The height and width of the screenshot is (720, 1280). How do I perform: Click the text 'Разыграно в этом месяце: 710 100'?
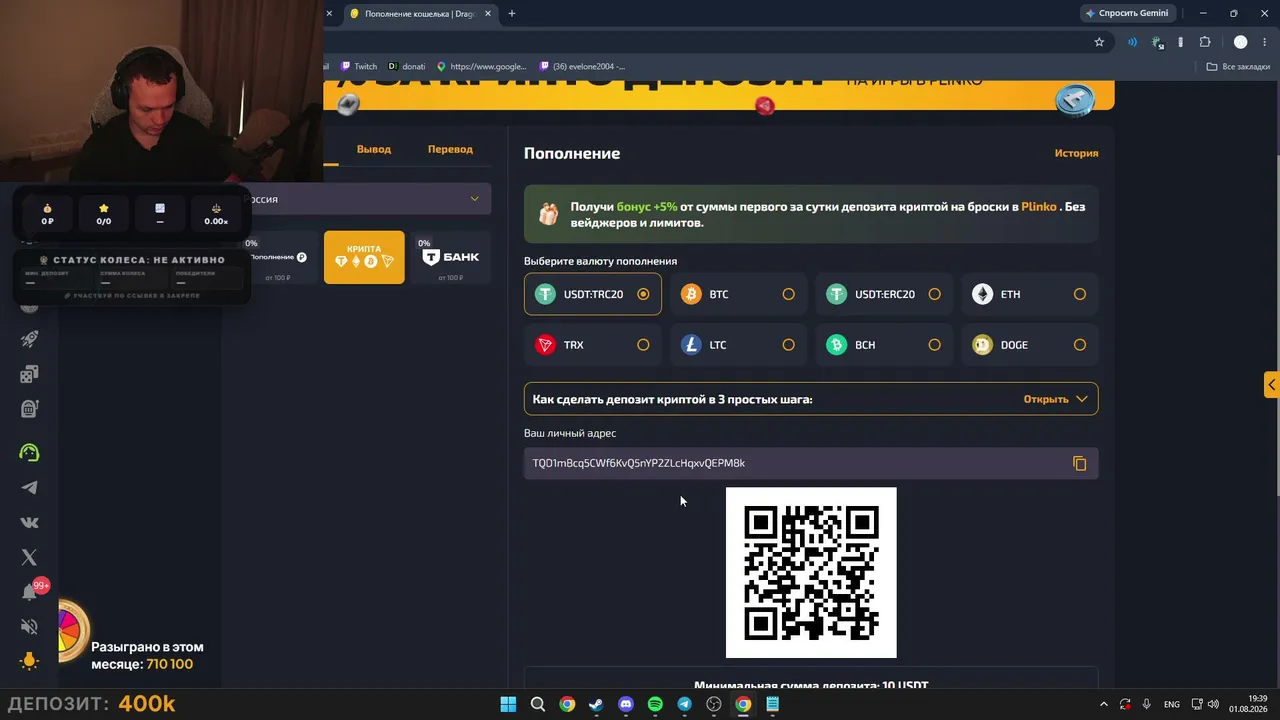147,656
